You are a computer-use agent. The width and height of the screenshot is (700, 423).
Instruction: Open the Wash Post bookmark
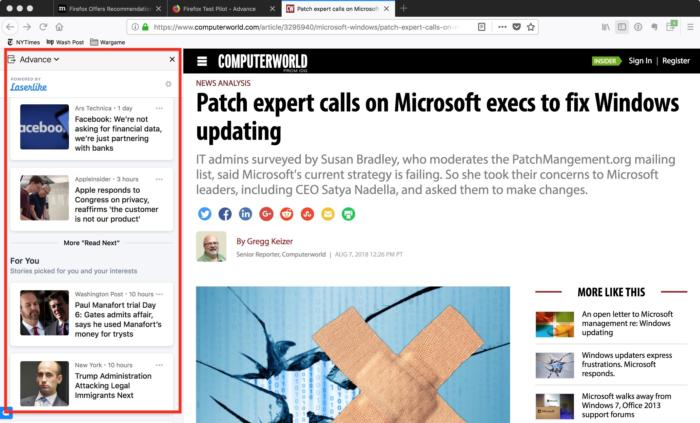point(65,42)
